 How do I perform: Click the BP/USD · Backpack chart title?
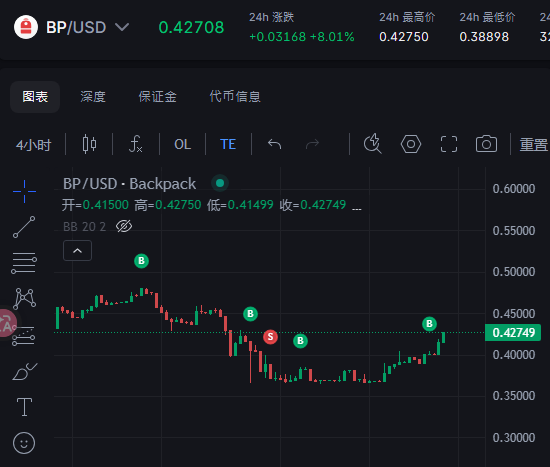click(x=129, y=184)
